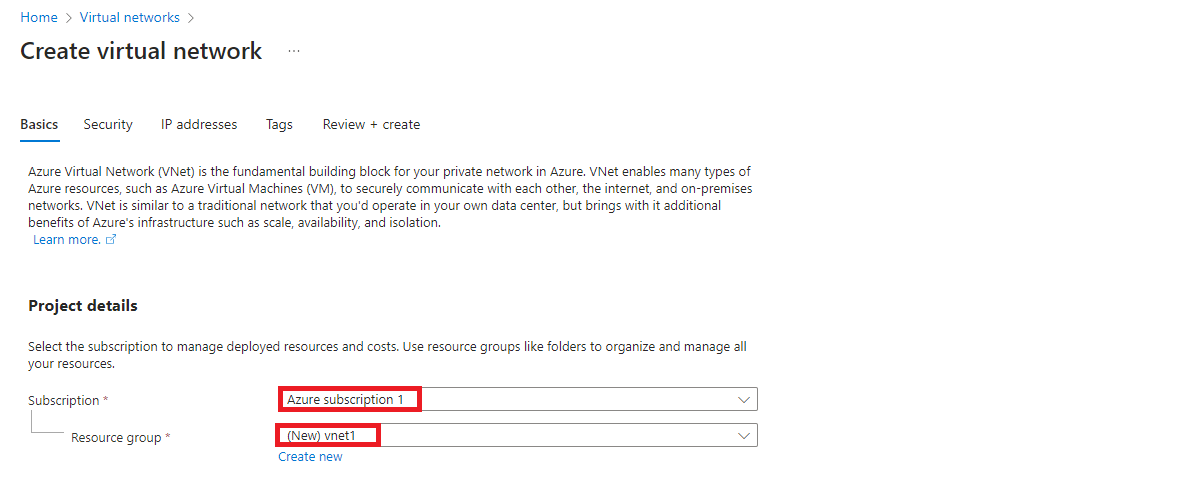The width and height of the screenshot is (1183, 496).
Task: Switch to the Review + create tab
Action: click(x=371, y=125)
